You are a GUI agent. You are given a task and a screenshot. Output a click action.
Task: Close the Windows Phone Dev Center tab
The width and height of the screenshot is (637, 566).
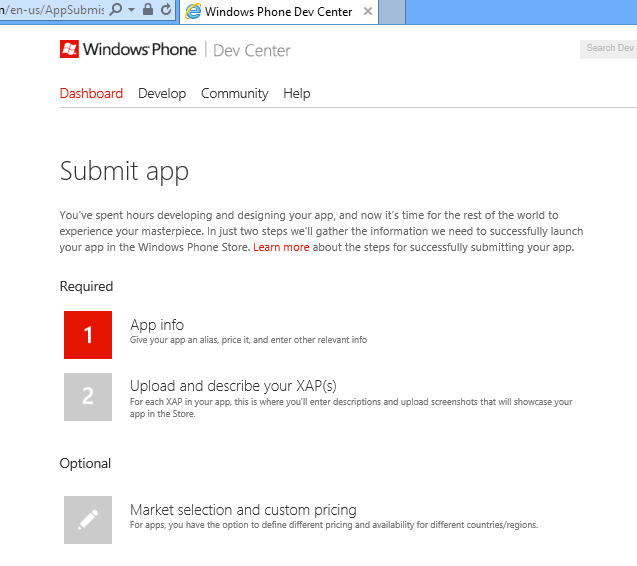point(368,12)
